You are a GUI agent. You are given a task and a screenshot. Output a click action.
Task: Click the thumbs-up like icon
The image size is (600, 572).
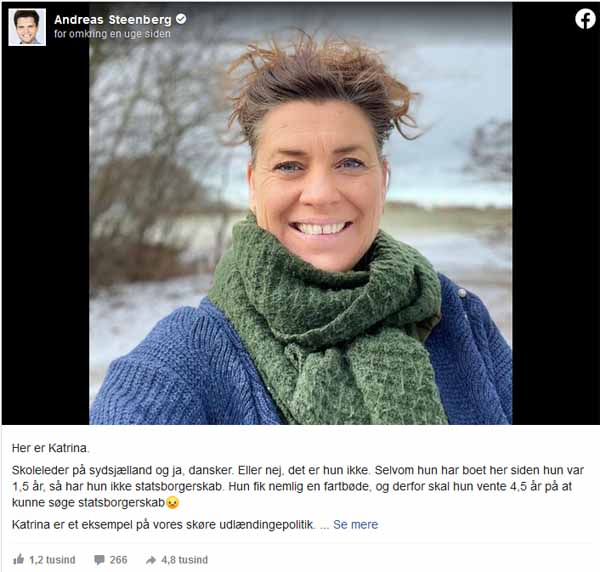click(x=18, y=559)
